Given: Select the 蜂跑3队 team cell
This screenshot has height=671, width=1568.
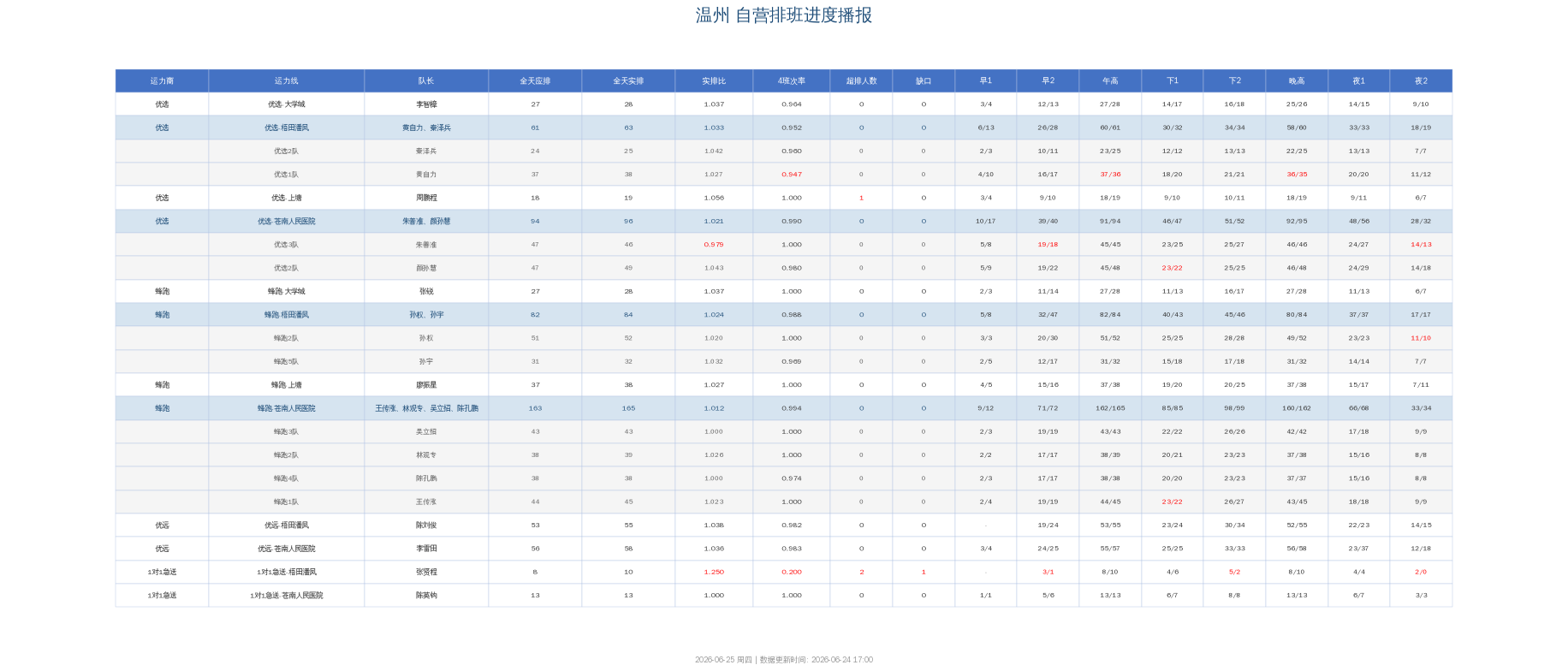Looking at the screenshot, I should [x=286, y=431].
